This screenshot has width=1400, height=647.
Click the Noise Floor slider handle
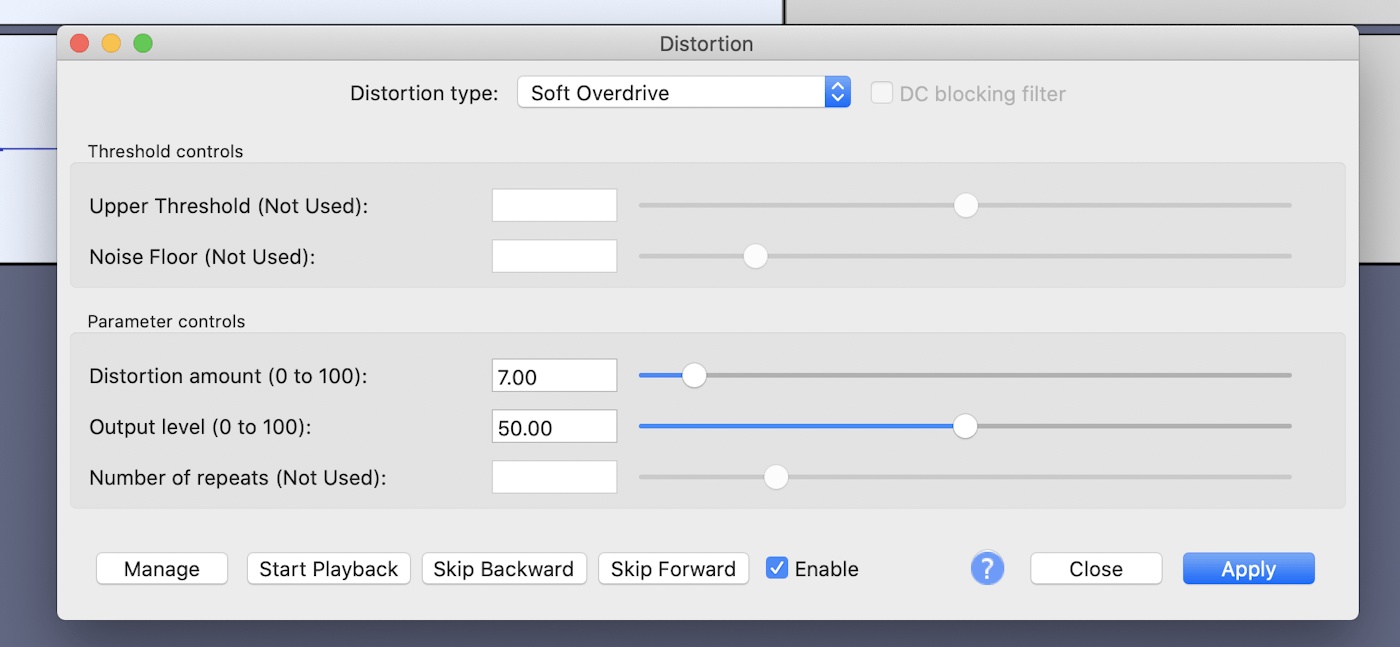pyautogui.click(x=755, y=257)
